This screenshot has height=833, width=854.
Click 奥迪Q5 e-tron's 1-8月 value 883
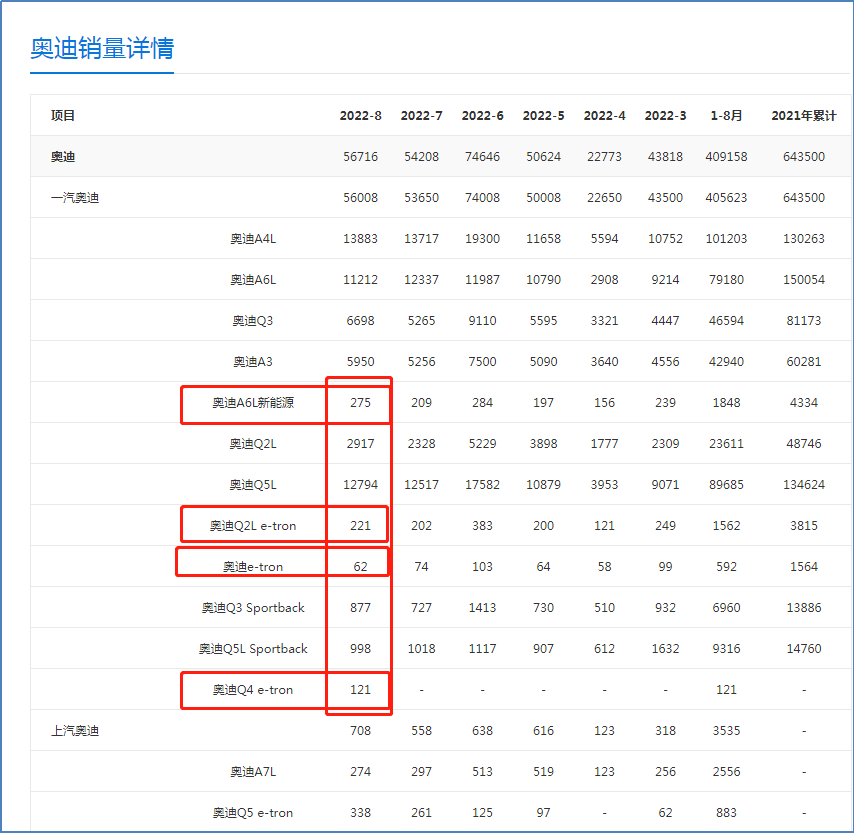point(727,813)
